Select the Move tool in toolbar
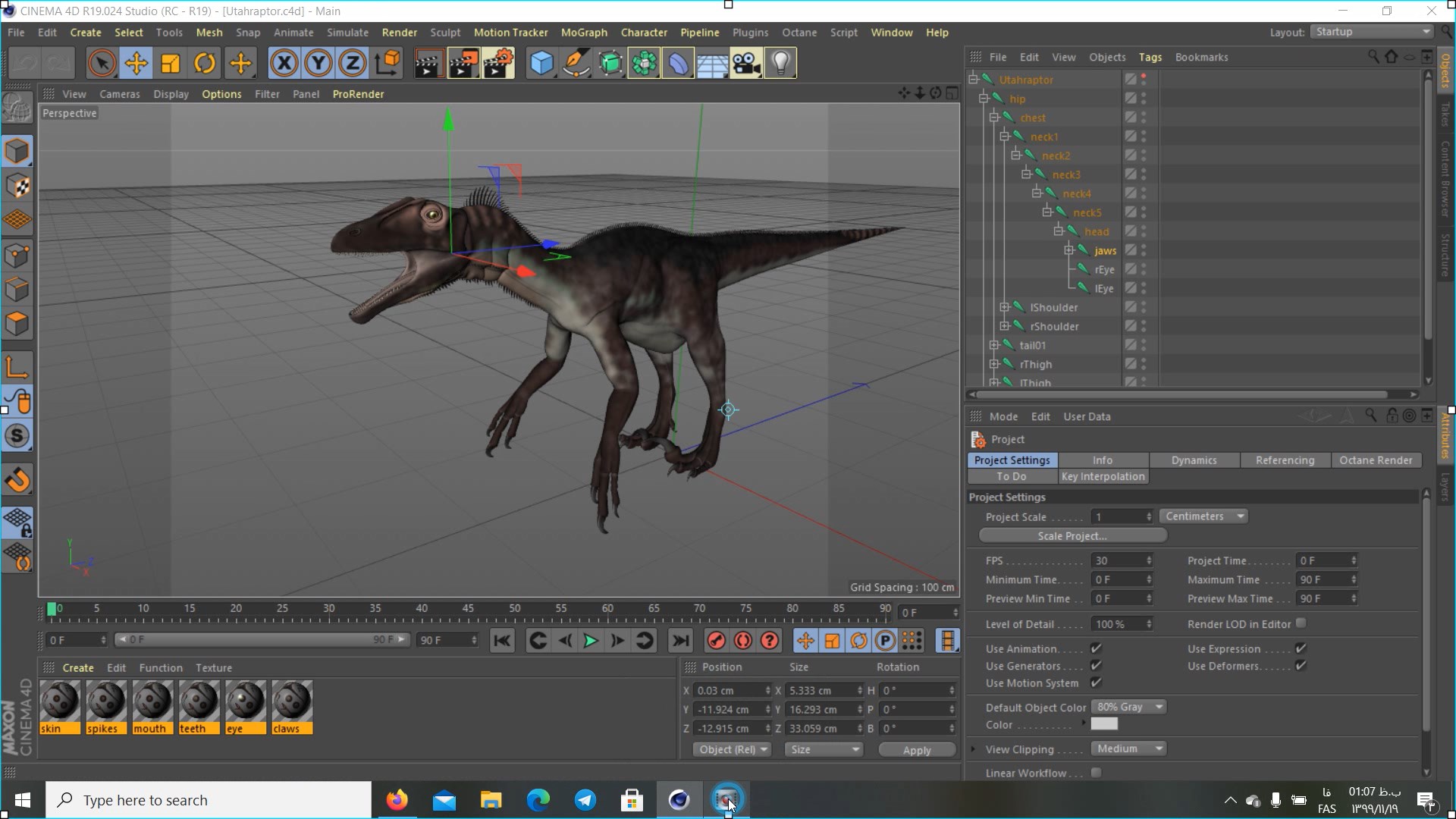Viewport: 1456px width, 819px height. (136, 63)
